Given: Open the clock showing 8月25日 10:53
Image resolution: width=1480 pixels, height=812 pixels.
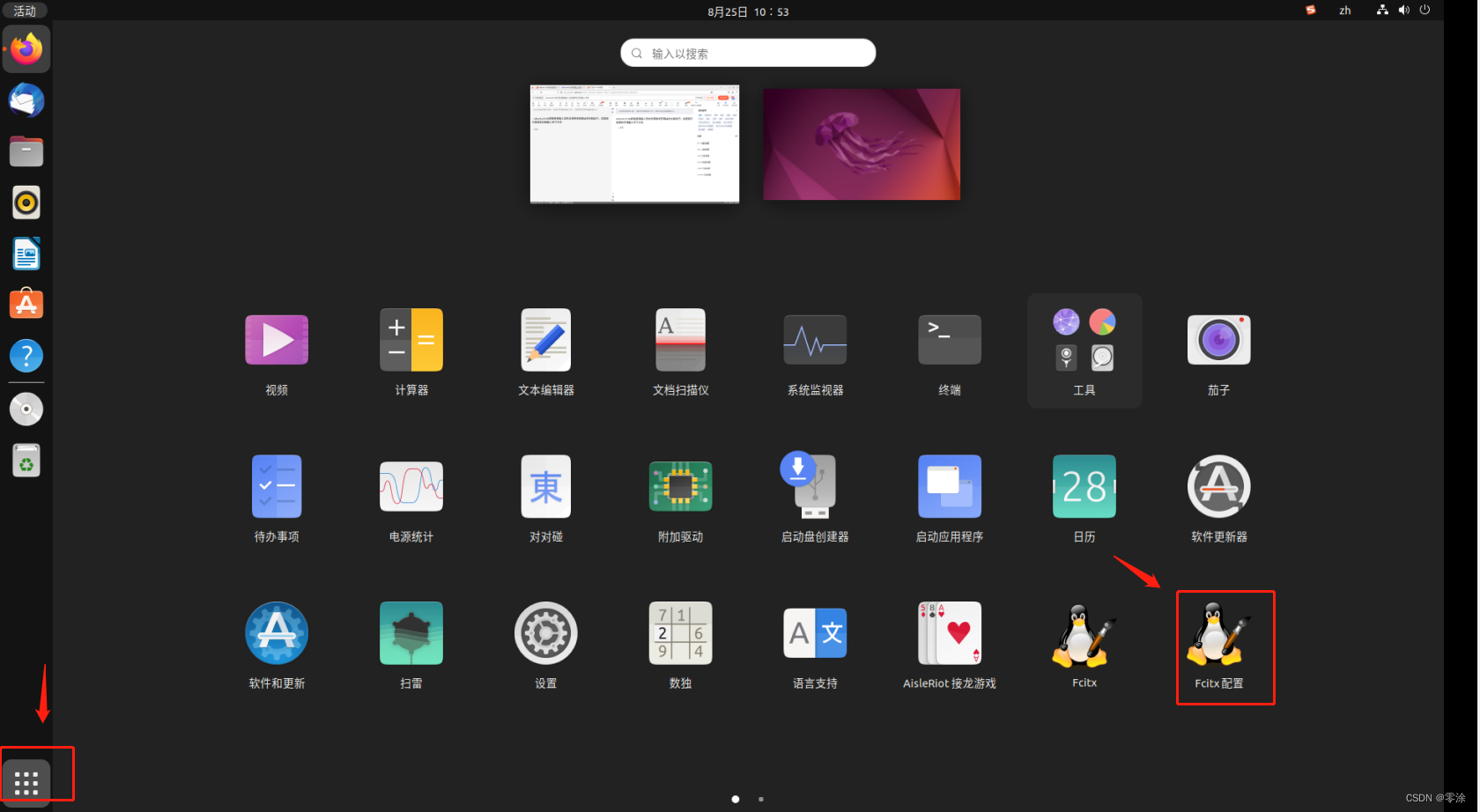Looking at the screenshot, I should (748, 11).
